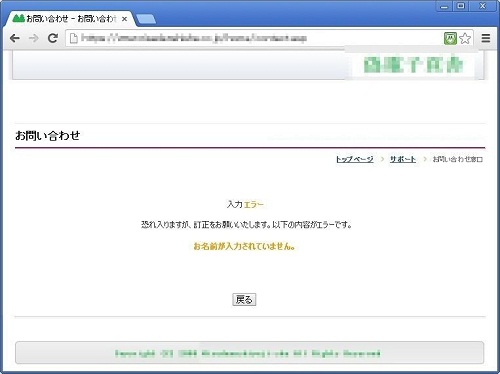Open the Chrome hamburger menu
This screenshot has height=374, width=500.
coord(486,38)
